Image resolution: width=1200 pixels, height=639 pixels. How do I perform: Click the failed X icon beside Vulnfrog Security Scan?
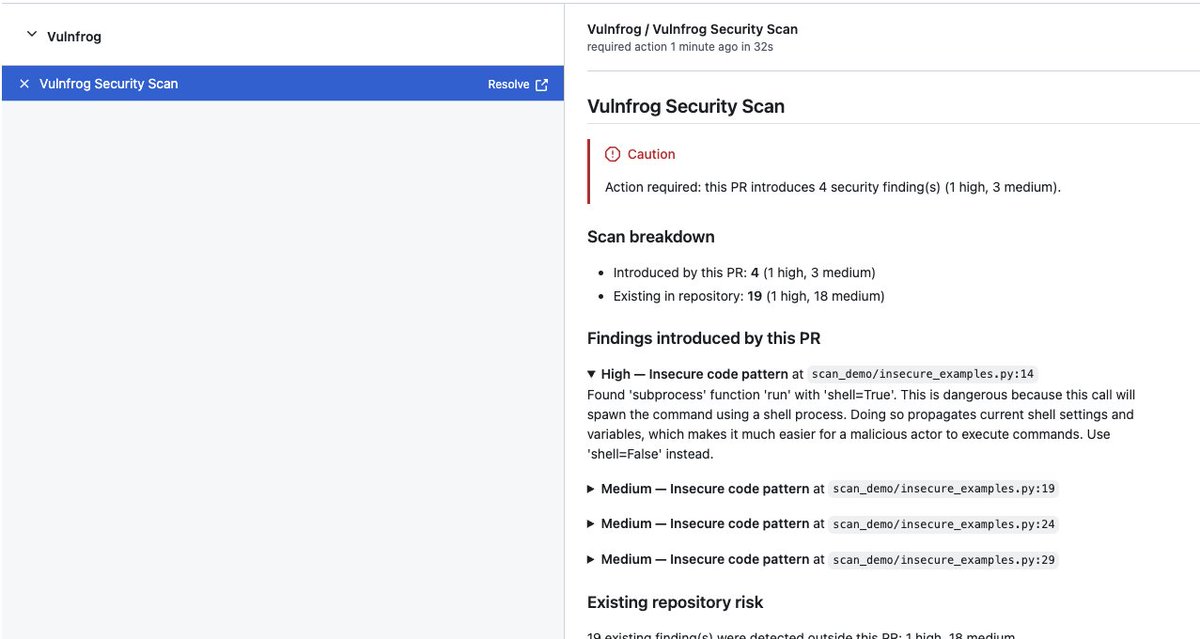tap(24, 84)
